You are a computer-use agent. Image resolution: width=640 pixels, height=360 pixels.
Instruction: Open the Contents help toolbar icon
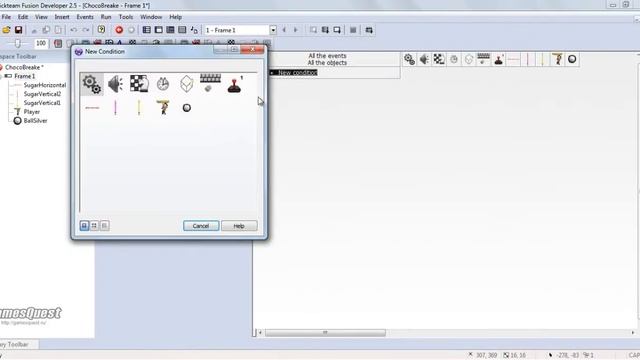101,30
